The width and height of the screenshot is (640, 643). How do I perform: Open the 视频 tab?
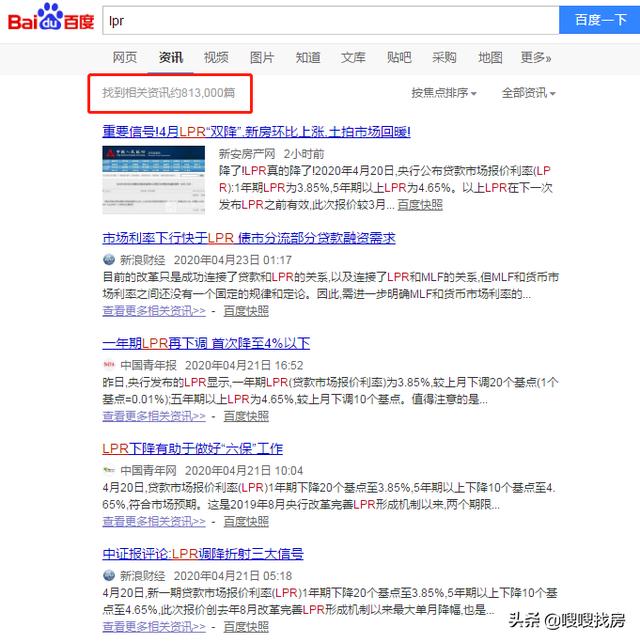(x=216, y=57)
